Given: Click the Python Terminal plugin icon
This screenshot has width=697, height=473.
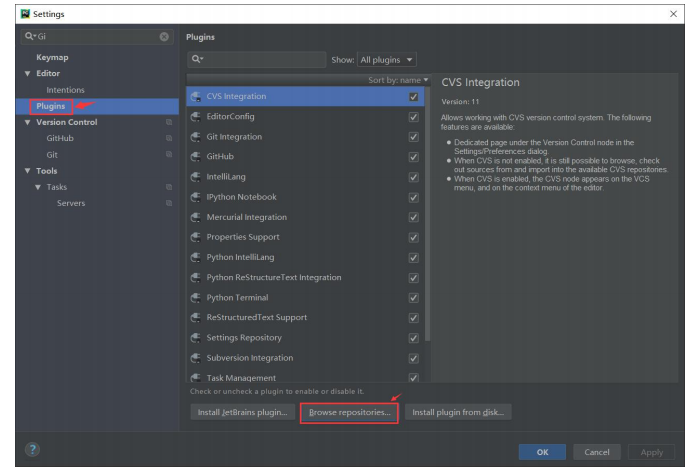Looking at the screenshot, I should [x=196, y=298].
